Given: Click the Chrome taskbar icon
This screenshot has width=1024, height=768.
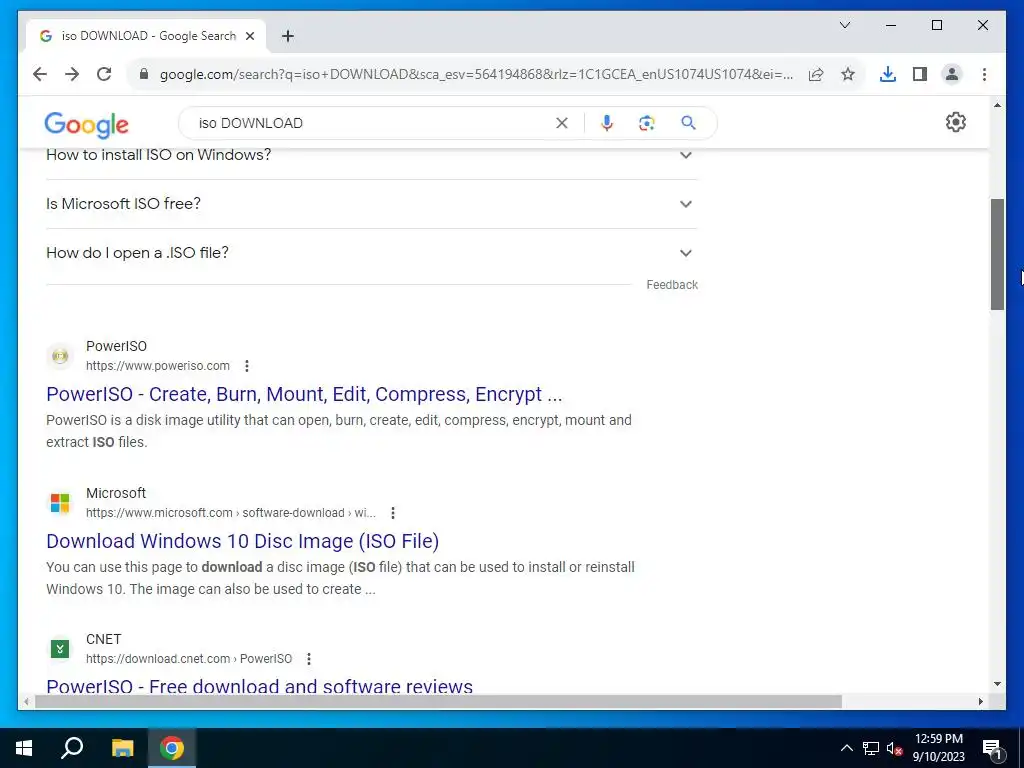Looking at the screenshot, I should 172,748.
